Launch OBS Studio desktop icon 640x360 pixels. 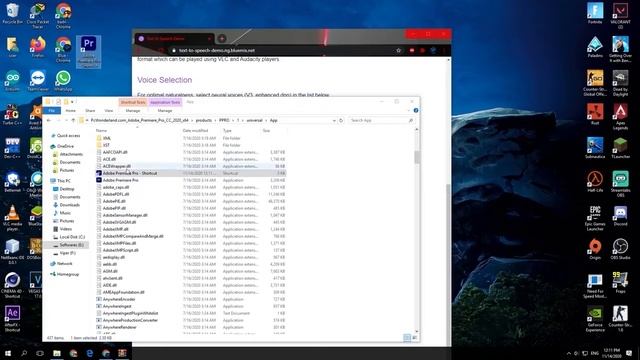(x=620, y=249)
